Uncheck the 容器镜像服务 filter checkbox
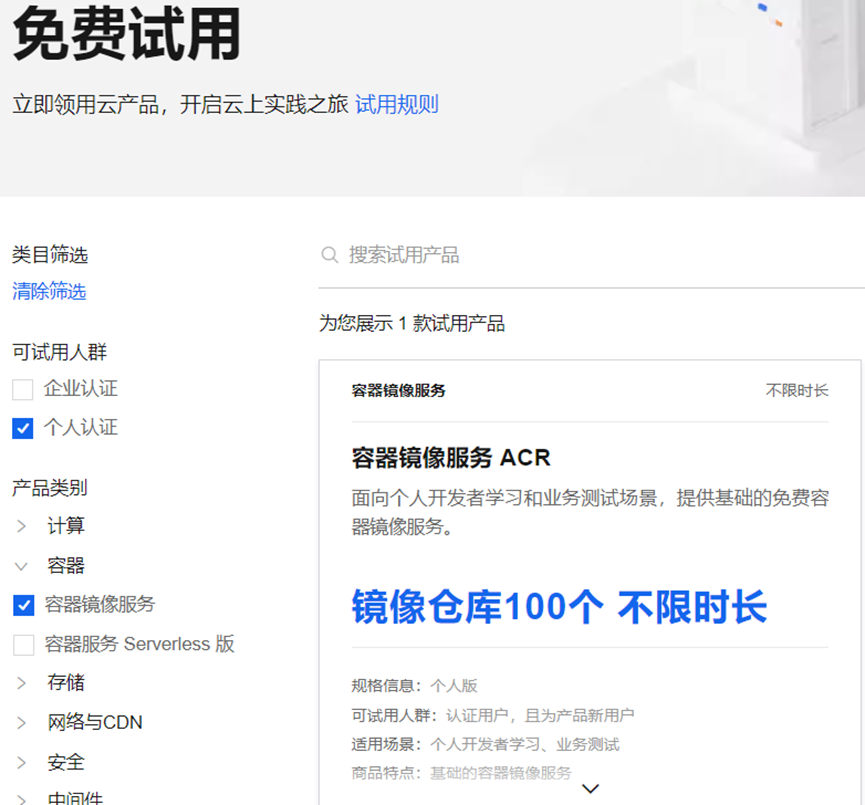This screenshot has width=865, height=805. tap(24, 605)
